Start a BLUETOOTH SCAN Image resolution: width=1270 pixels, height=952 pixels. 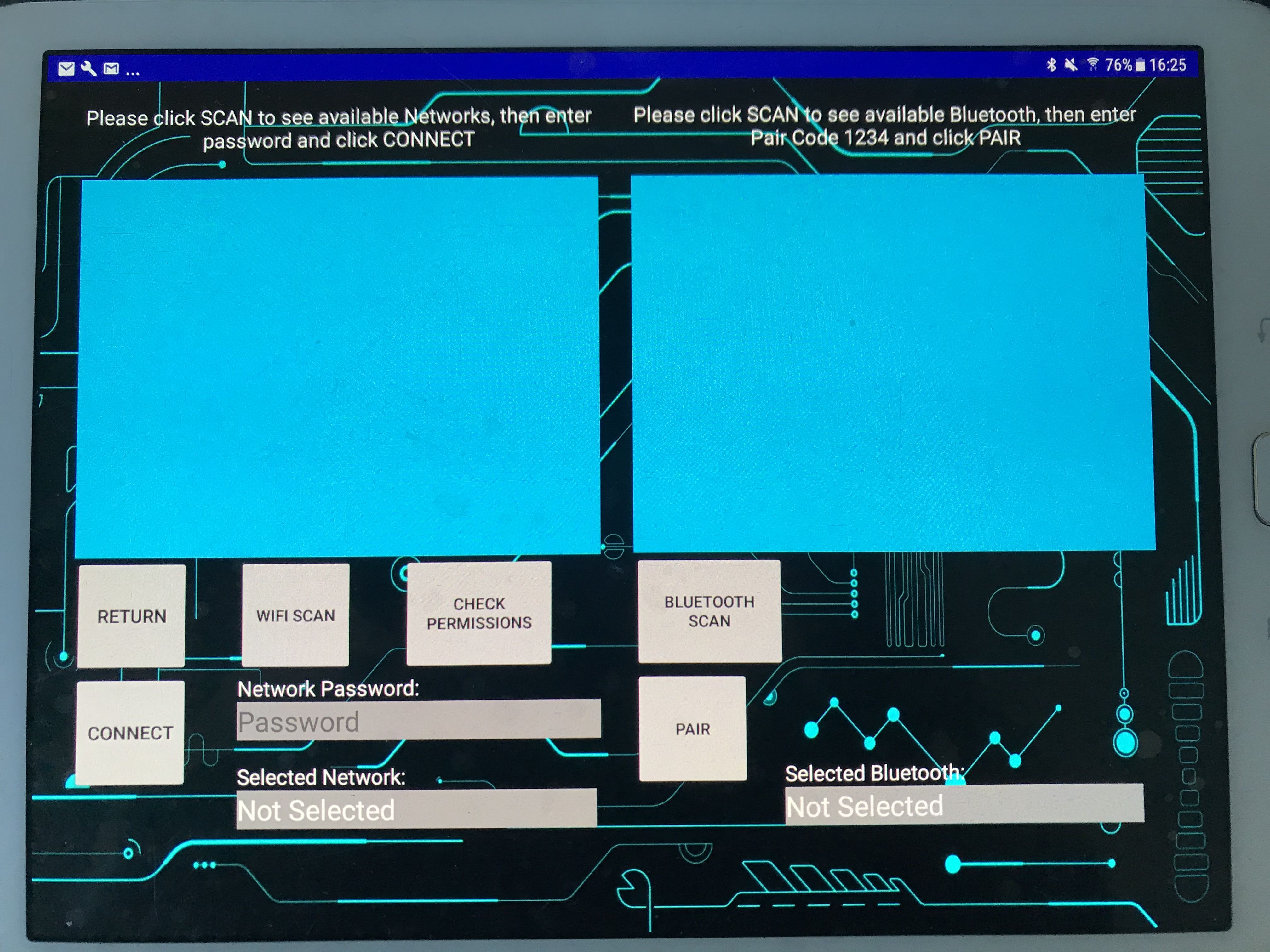[x=710, y=611]
